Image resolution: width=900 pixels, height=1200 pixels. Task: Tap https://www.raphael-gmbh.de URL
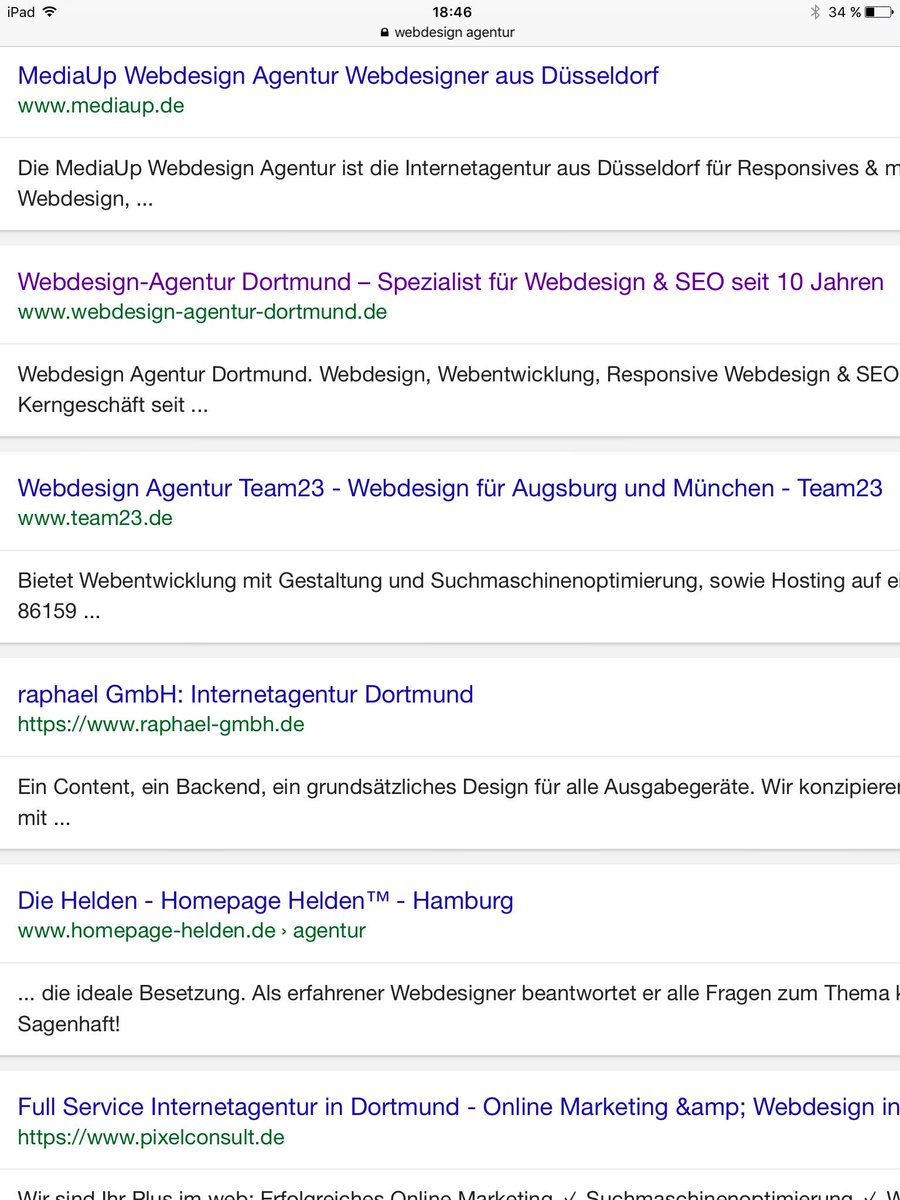pyautogui.click(x=161, y=724)
